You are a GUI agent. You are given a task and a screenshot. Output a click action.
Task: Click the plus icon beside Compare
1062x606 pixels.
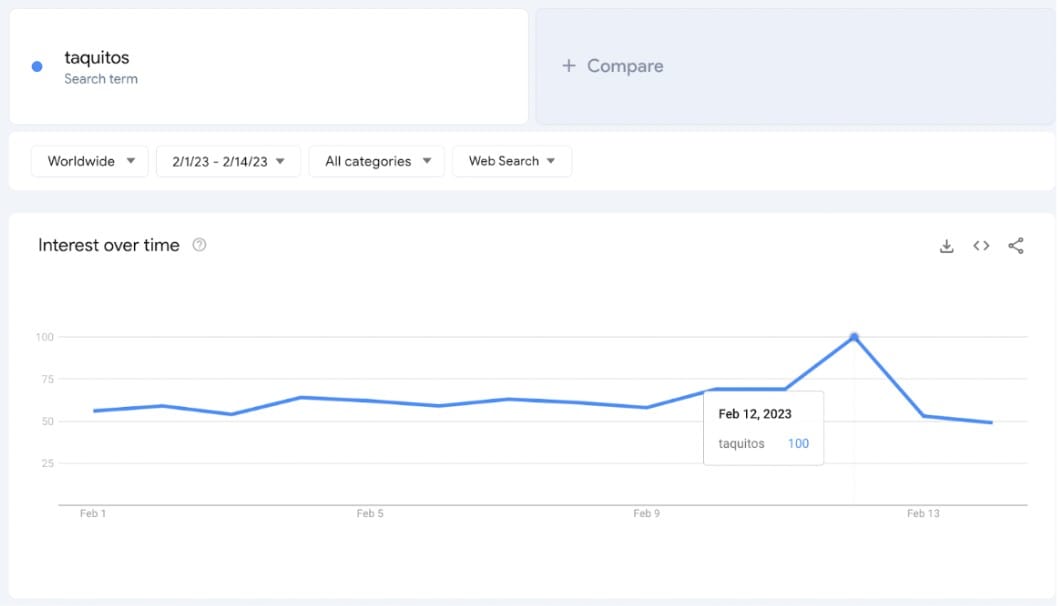569,66
